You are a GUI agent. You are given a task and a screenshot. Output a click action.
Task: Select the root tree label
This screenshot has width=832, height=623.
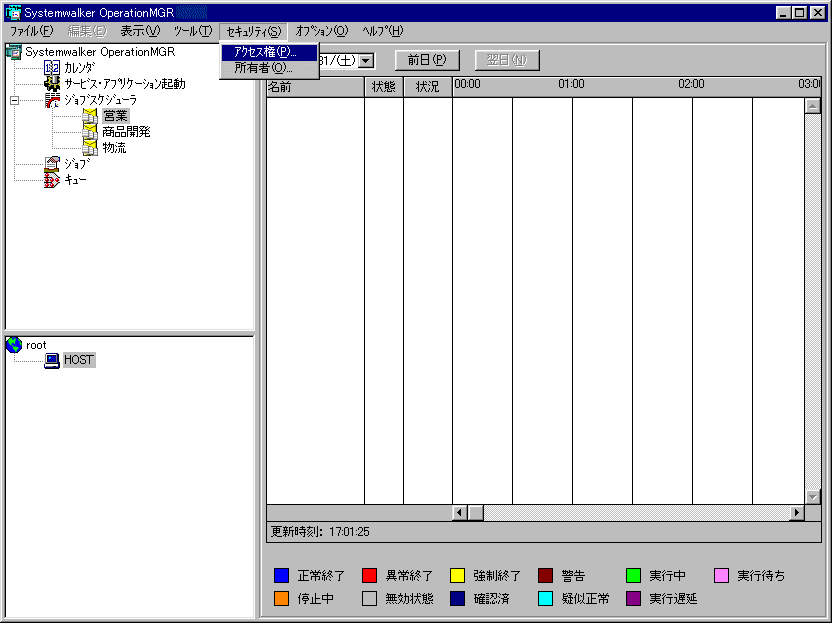[x=36, y=345]
